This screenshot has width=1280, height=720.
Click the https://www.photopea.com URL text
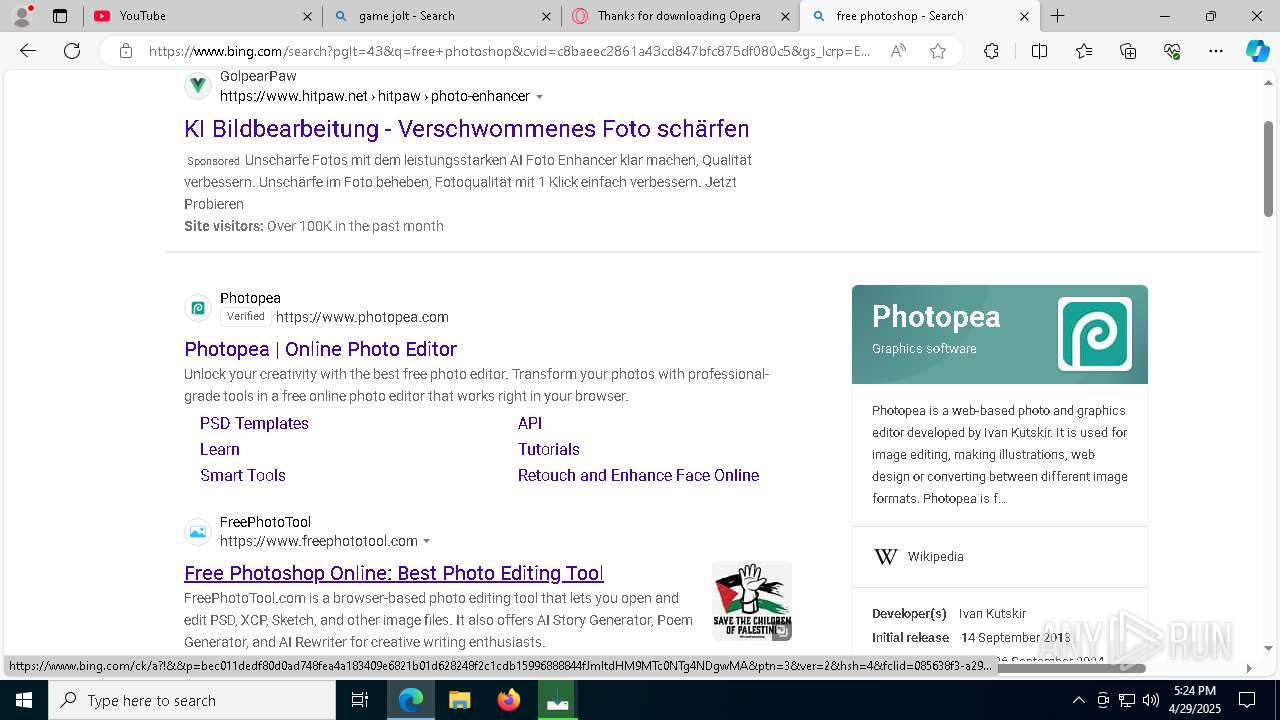[x=362, y=317]
